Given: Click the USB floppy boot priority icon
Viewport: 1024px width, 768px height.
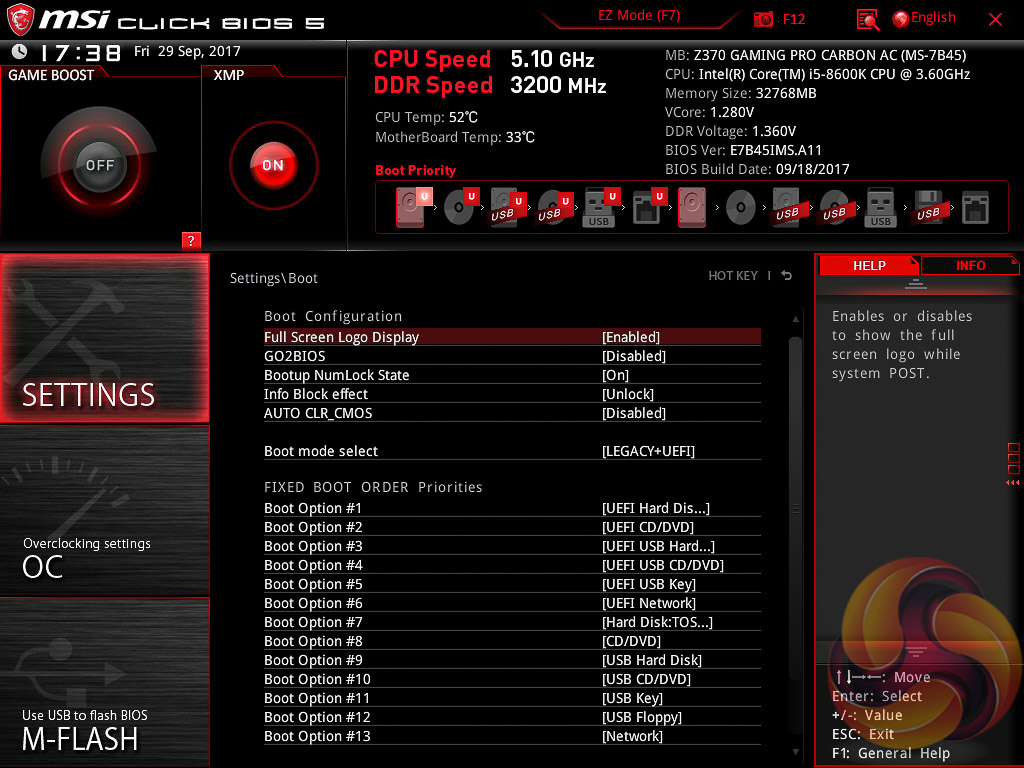Looking at the screenshot, I should tap(927, 208).
